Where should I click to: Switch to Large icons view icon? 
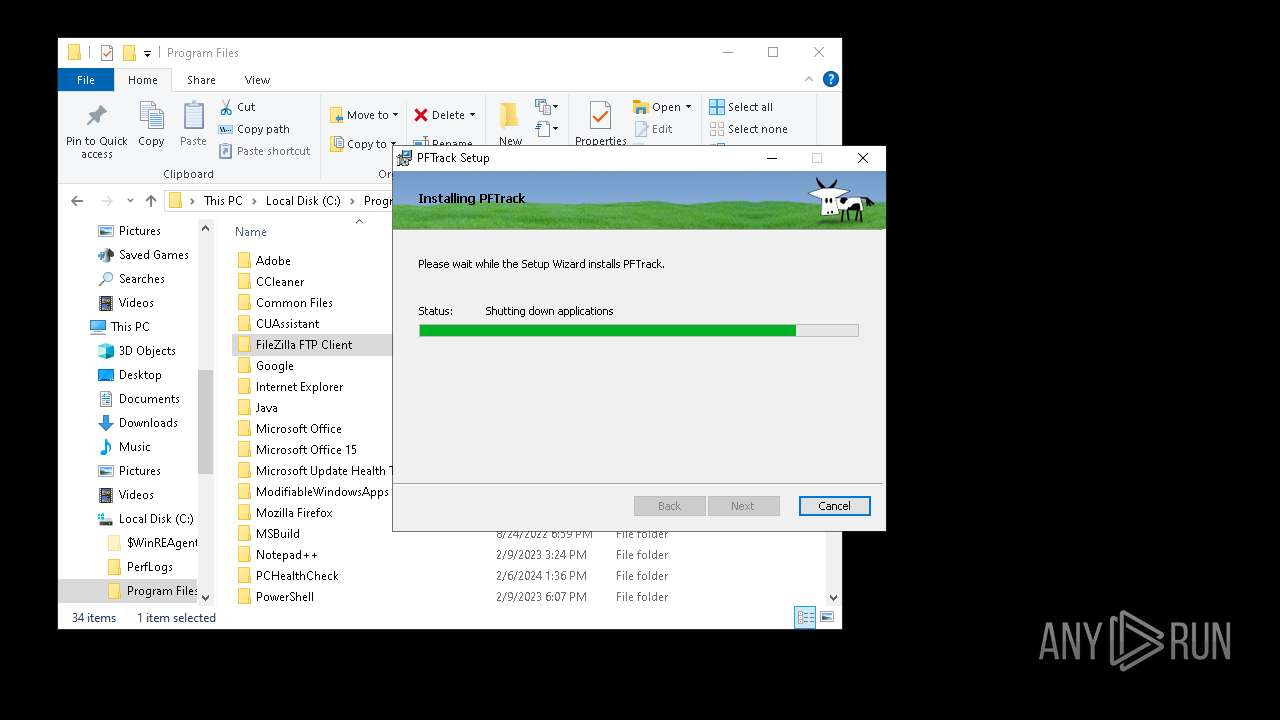pos(827,618)
